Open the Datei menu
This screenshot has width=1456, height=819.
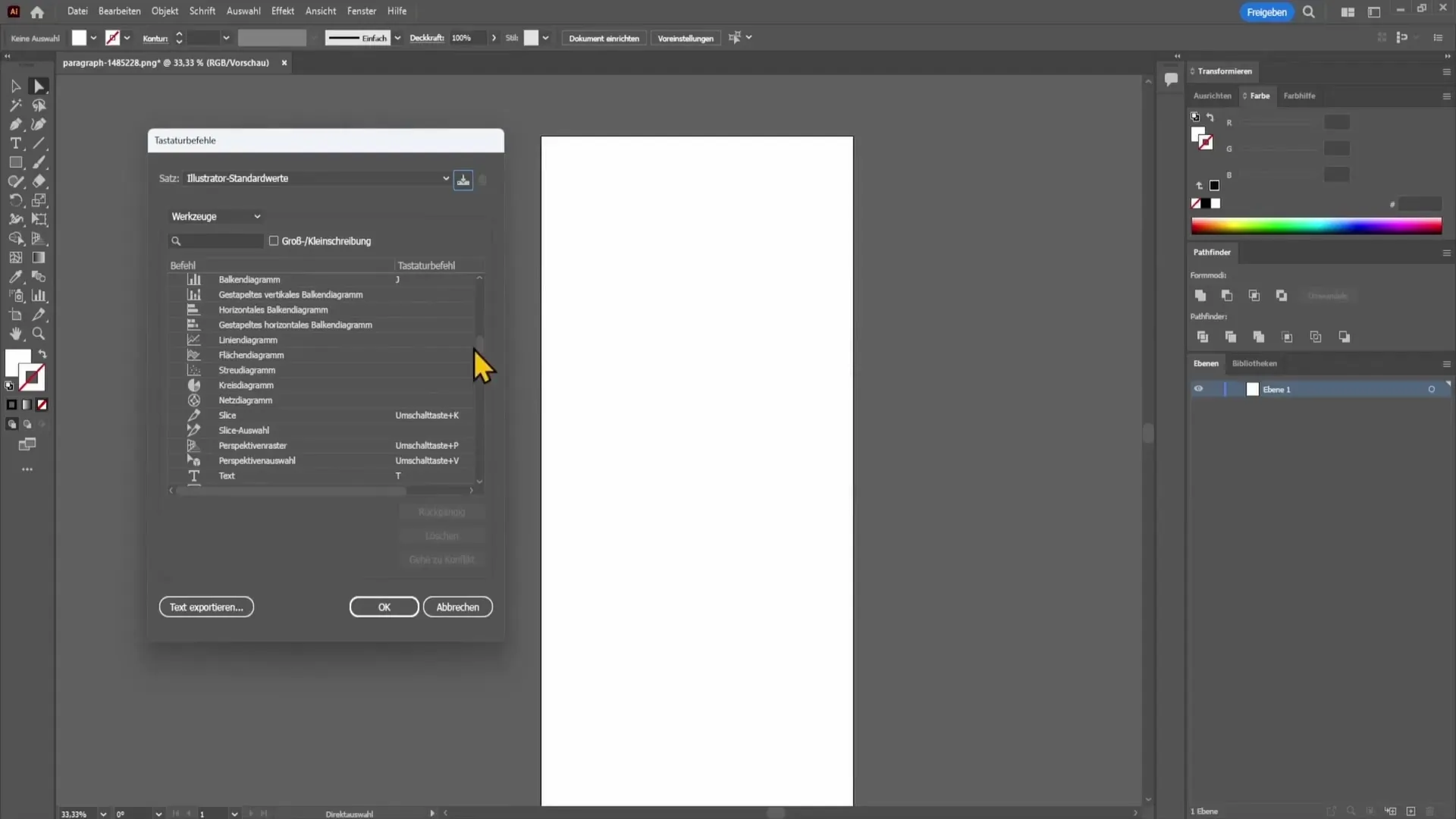(77, 11)
